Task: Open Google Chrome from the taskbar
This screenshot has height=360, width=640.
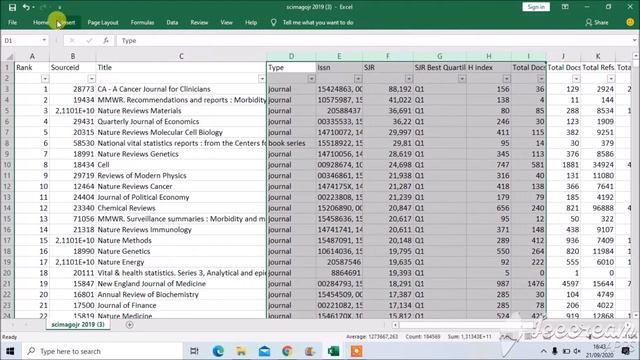Action: coord(287,351)
